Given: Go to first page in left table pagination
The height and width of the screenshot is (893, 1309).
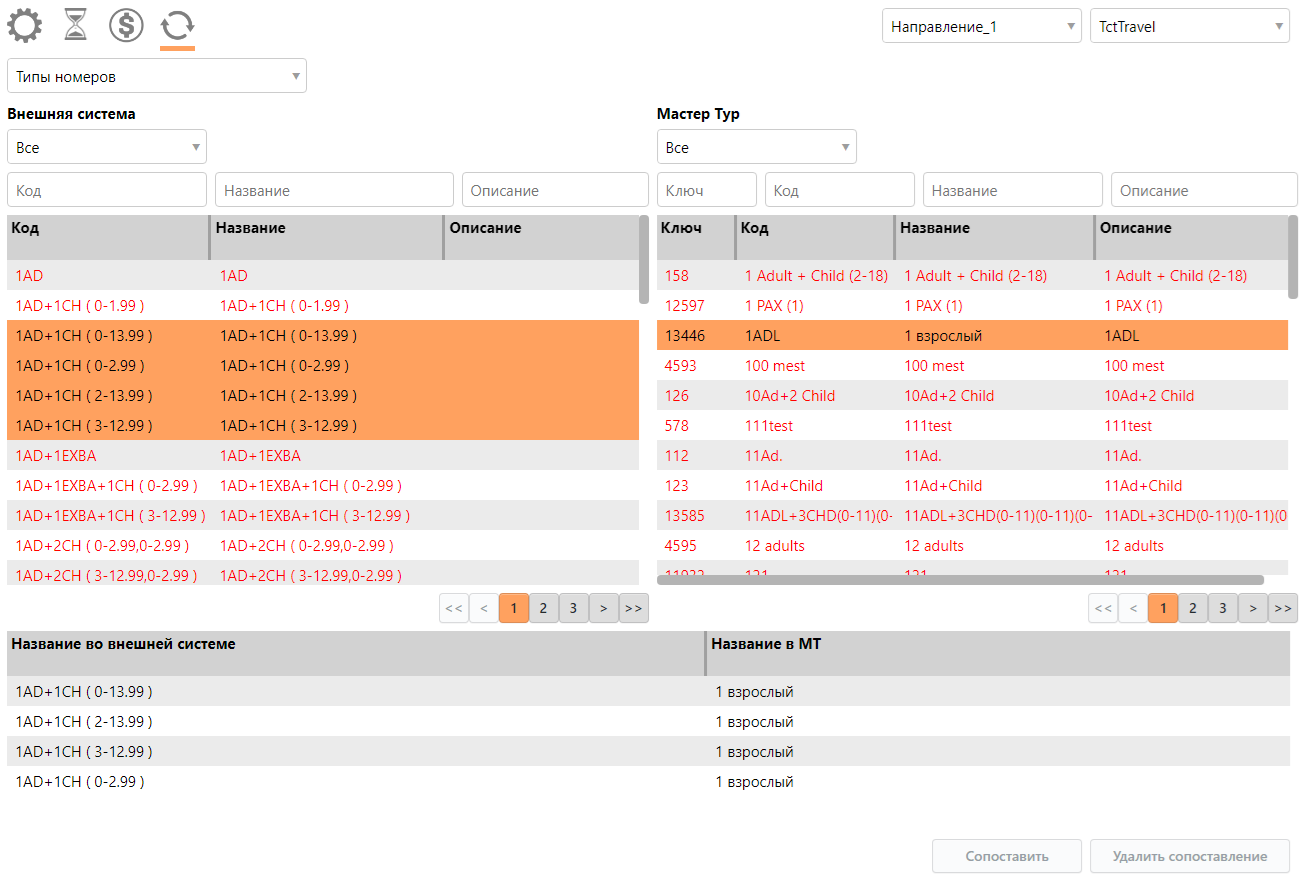Looking at the screenshot, I should pyautogui.click(x=454, y=608).
